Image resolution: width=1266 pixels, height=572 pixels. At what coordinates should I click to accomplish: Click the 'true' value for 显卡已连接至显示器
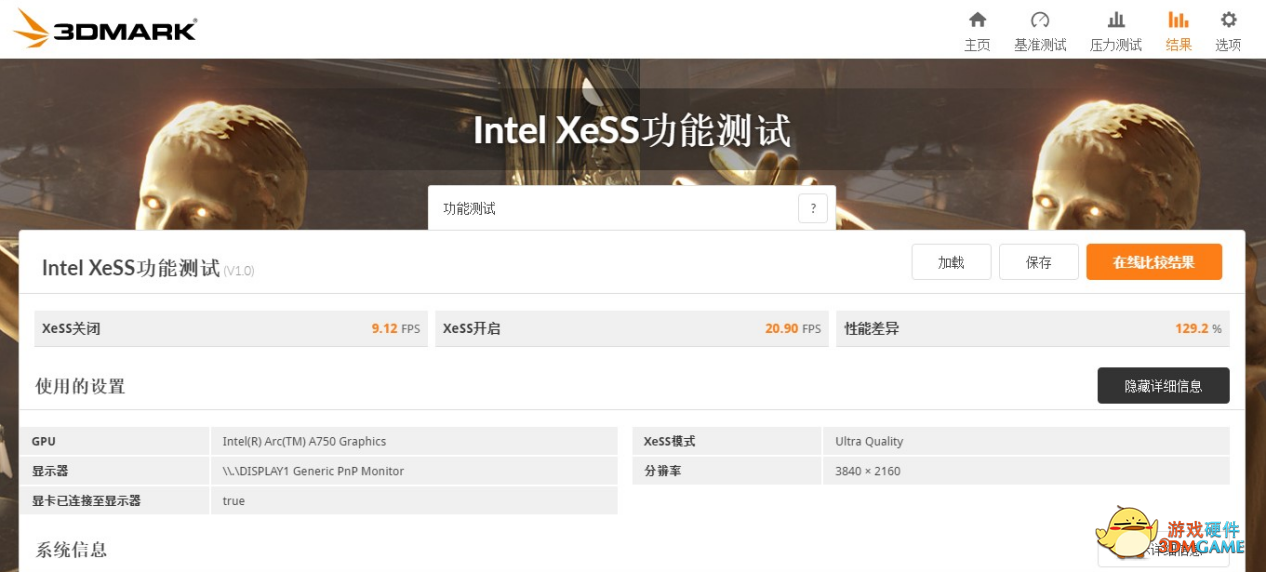(233, 501)
